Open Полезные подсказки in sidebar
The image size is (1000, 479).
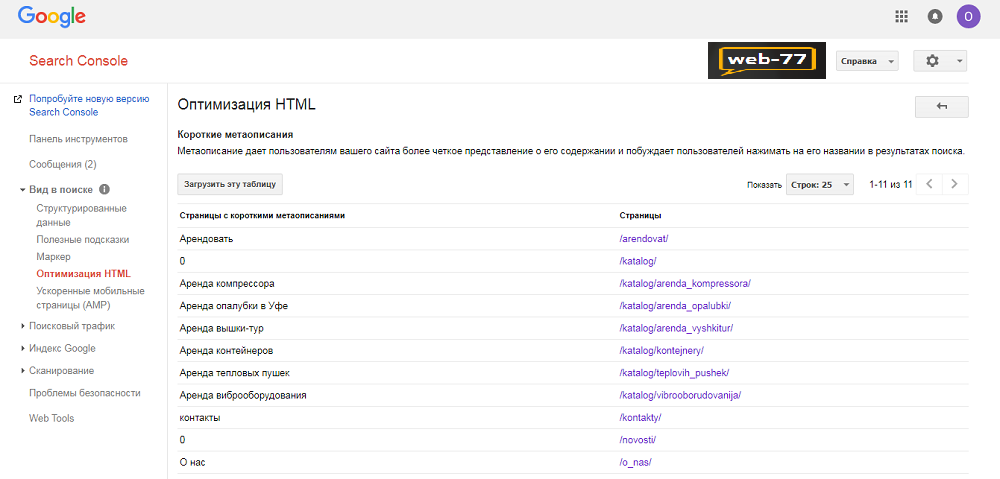tap(83, 240)
